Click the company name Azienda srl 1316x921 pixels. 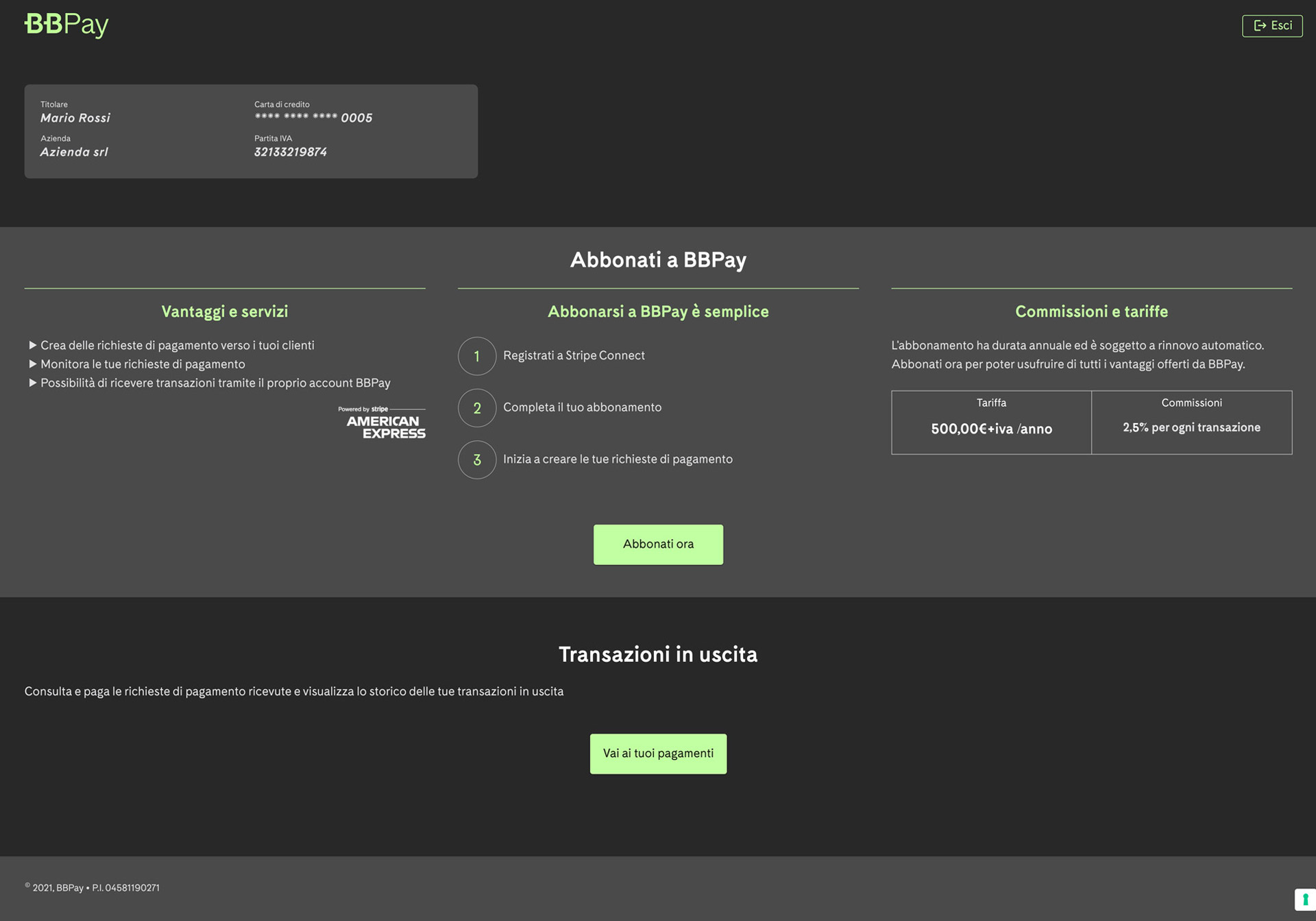tap(74, 152)
